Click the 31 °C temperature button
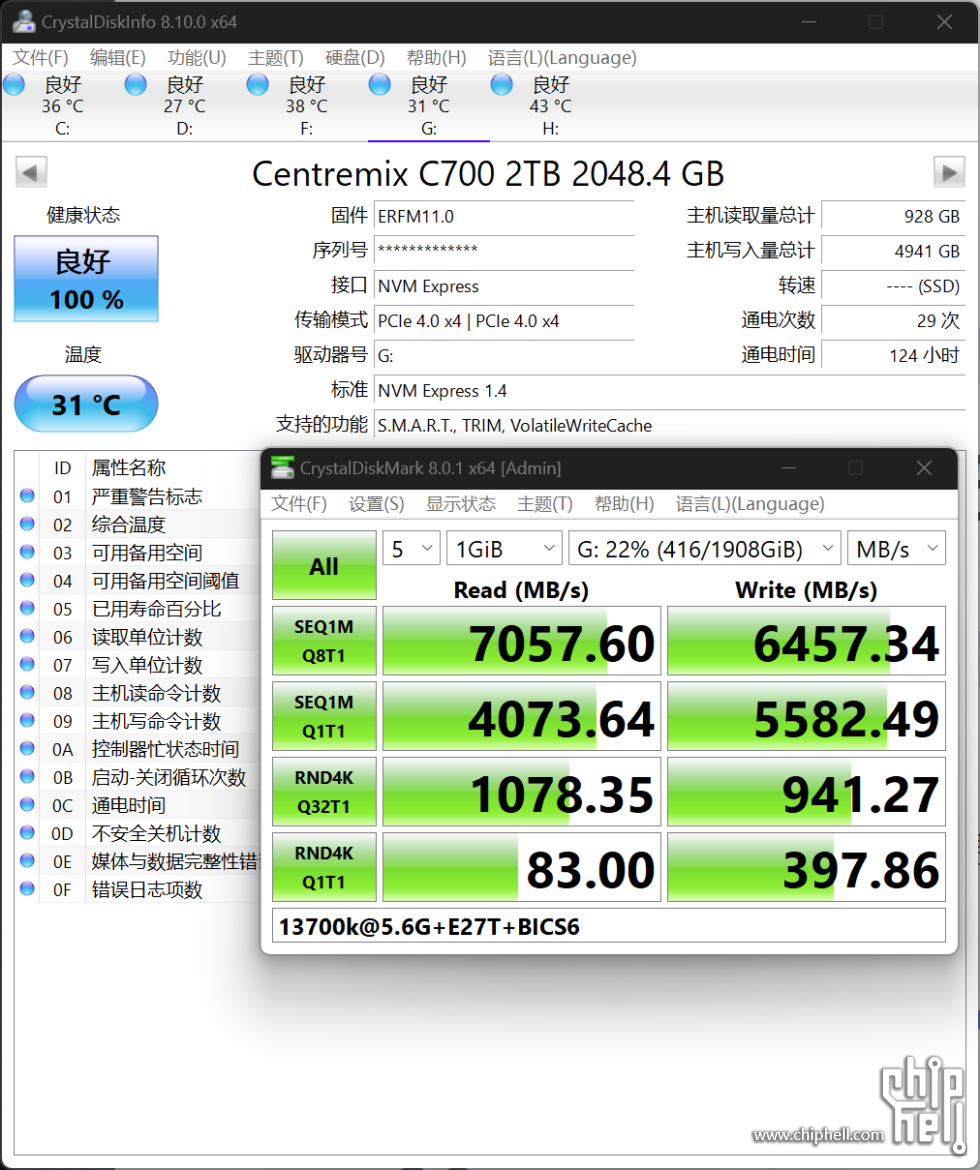 pyautogui.click(x=87, y=404)
